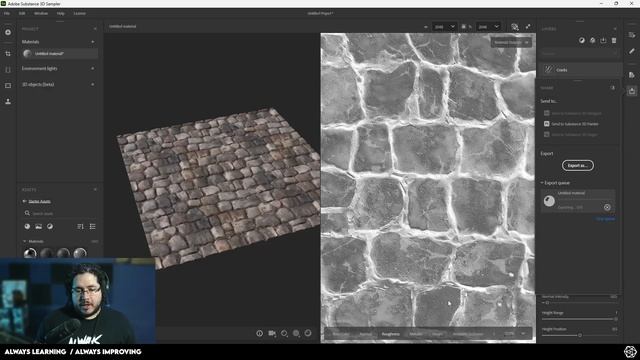Image resolution: width=640 pixels, height=360 pixels.
Task: Delete layer with the trash icon
Action: (x=614, y=40)
